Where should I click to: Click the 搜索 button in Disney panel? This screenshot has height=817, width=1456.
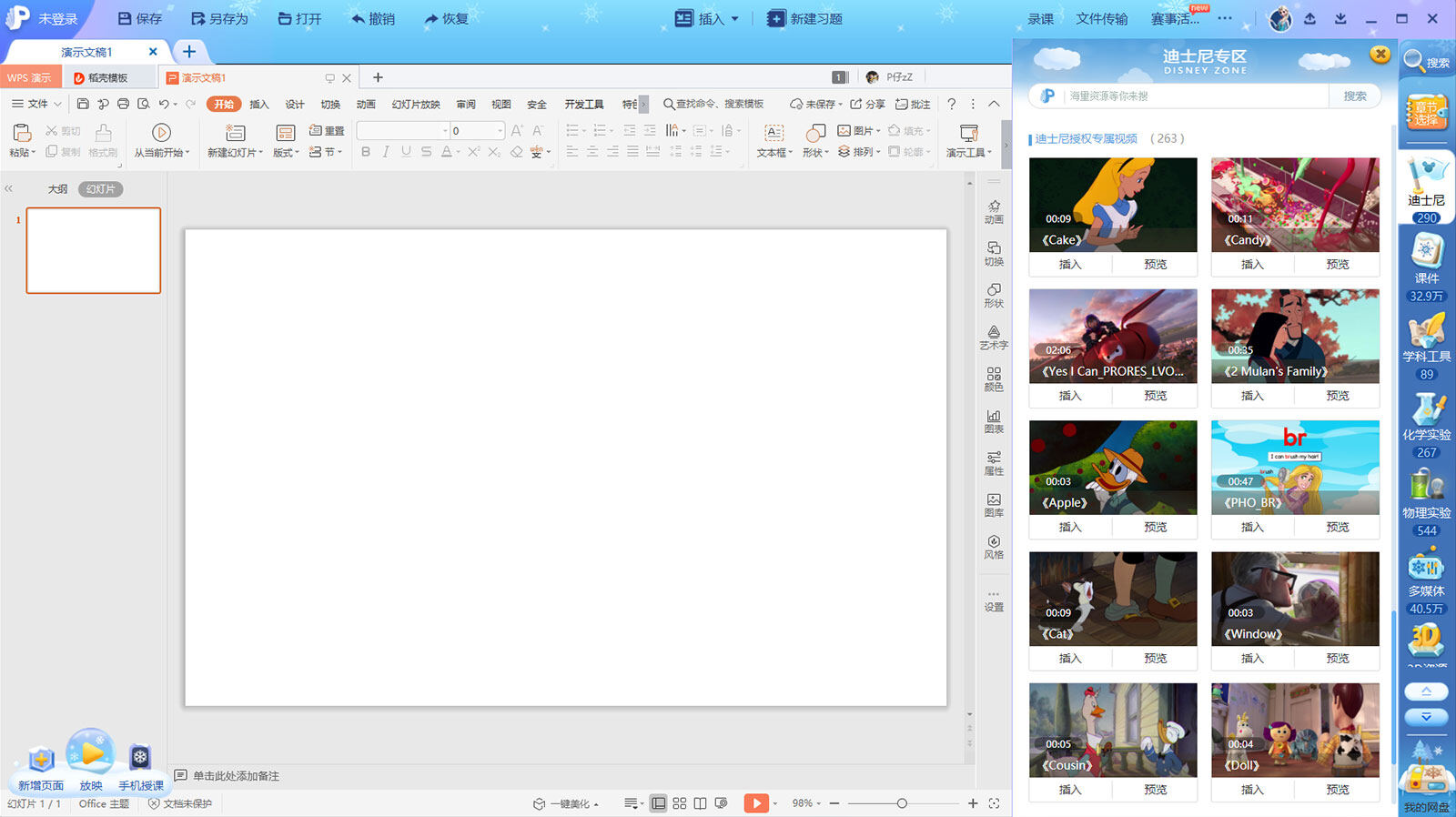coord(1355,96)
